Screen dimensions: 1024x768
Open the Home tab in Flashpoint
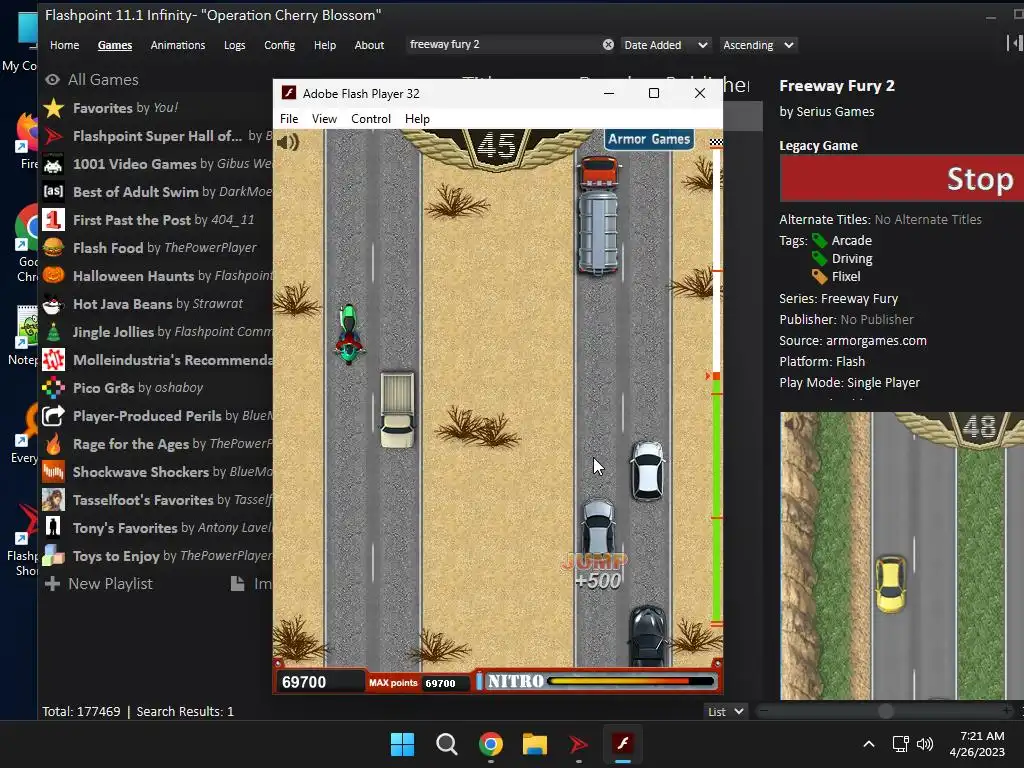(x=65, y=45)
